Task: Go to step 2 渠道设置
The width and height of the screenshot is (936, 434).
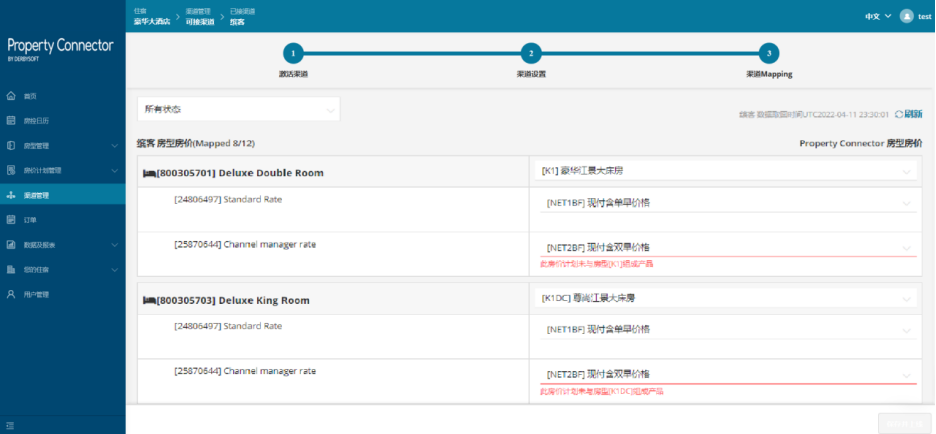Action: click(x=531, y=53)
